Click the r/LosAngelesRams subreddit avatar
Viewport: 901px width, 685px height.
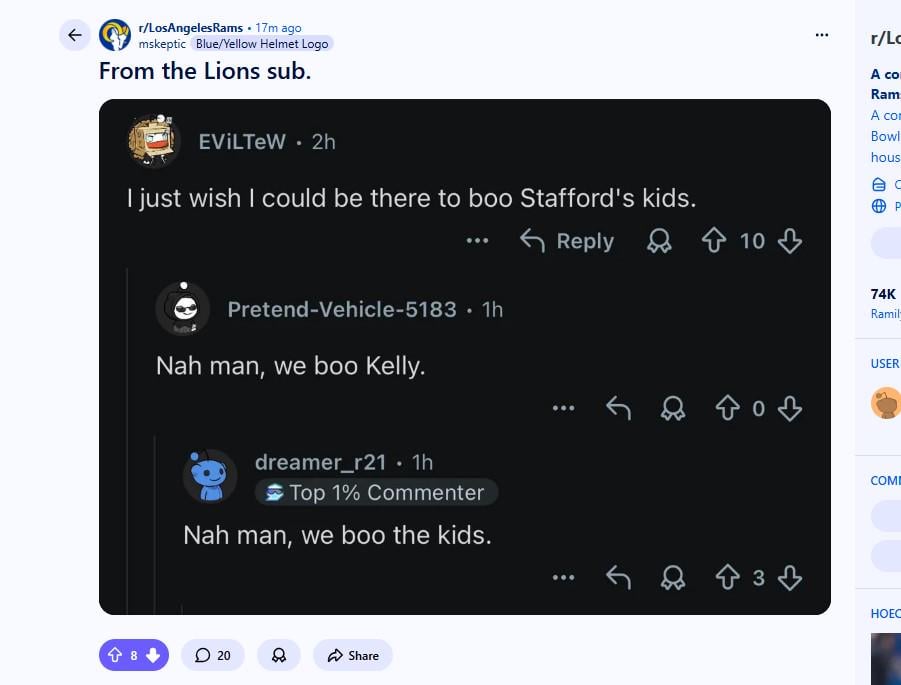coord(114,34)
